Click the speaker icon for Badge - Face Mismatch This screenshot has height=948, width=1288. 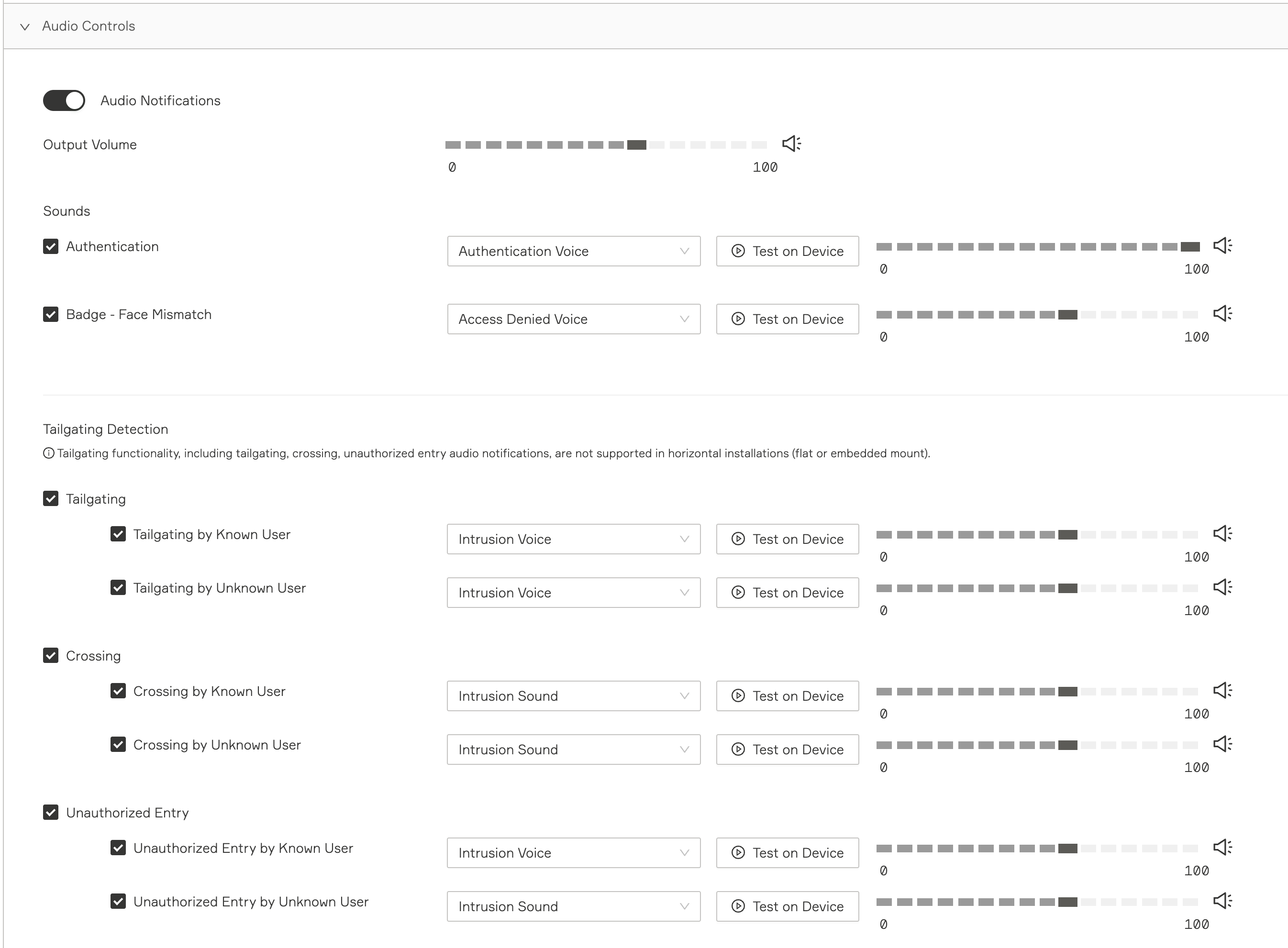[1222, 313]
